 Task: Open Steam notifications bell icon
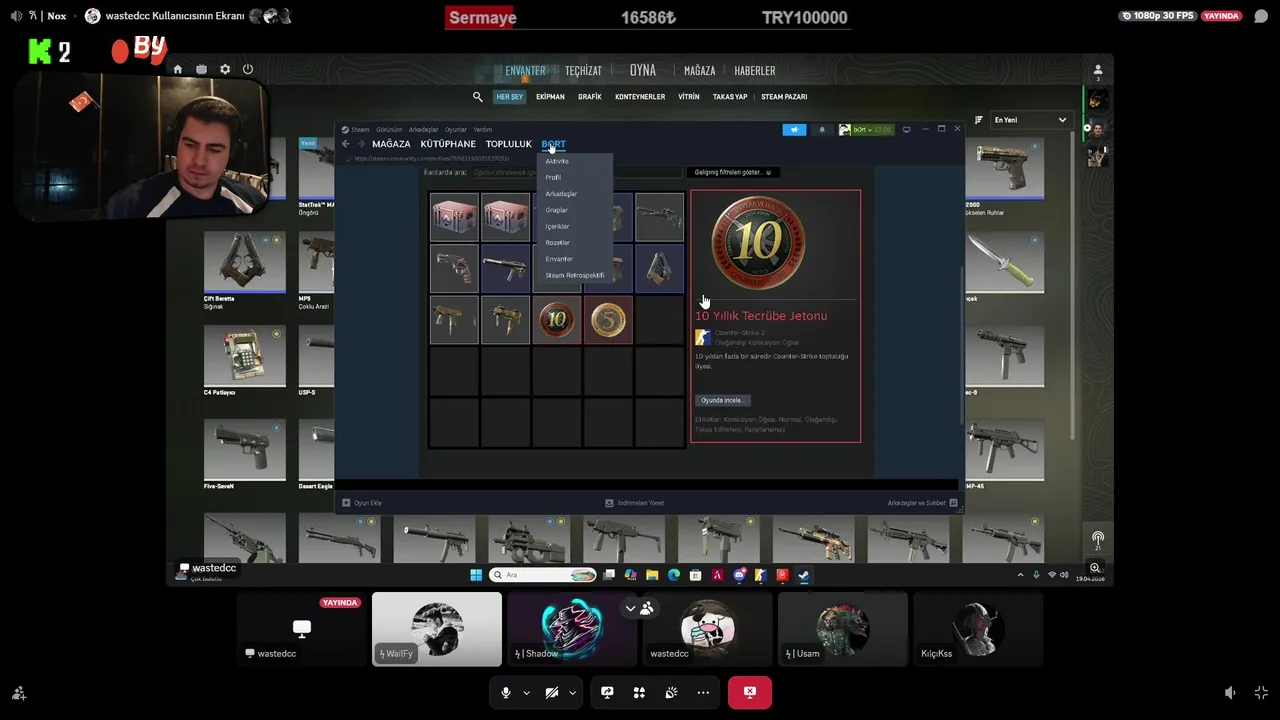[822, 129]
